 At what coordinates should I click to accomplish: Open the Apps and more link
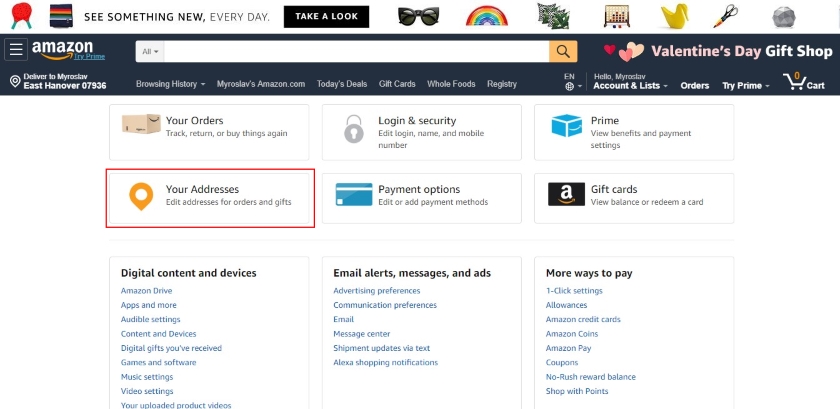point(148,305)
